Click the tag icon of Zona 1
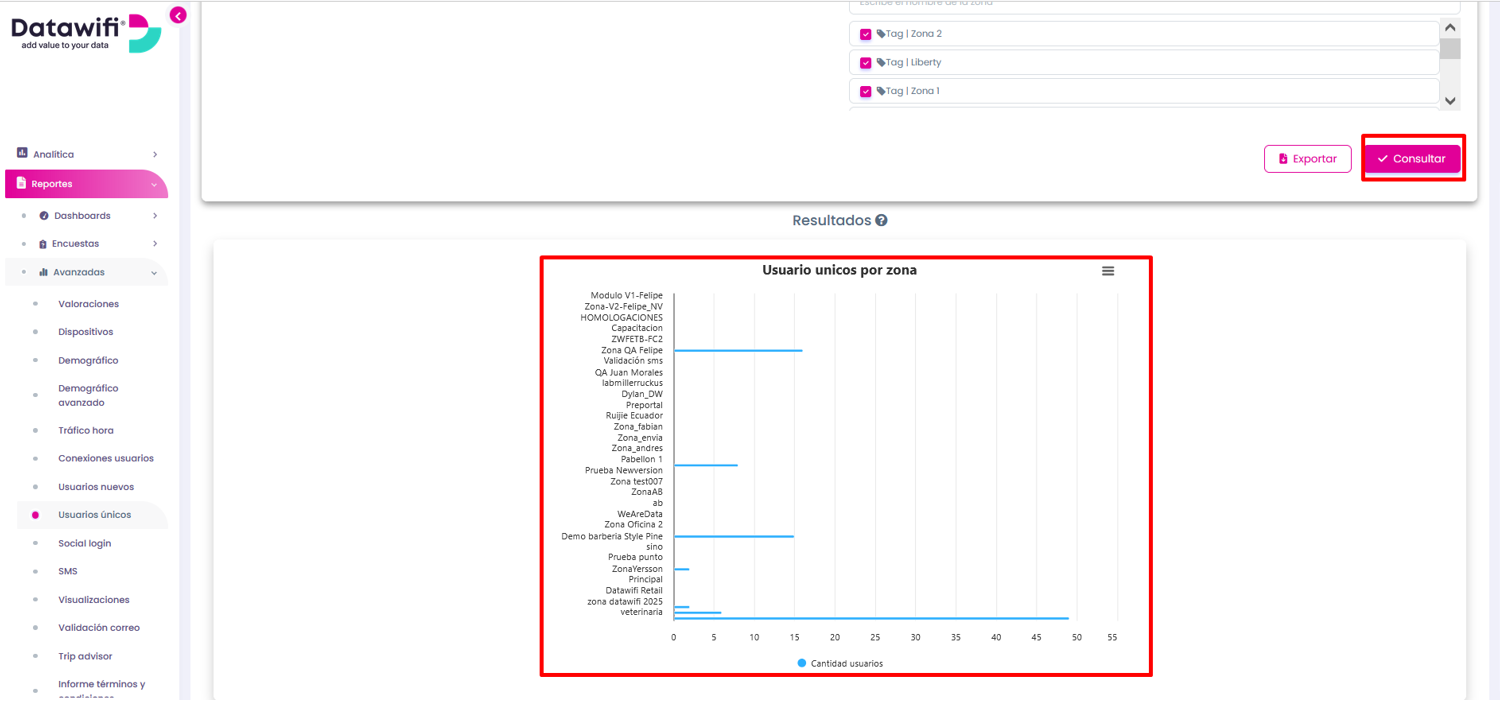1500x702 pixels. (881, 91)
